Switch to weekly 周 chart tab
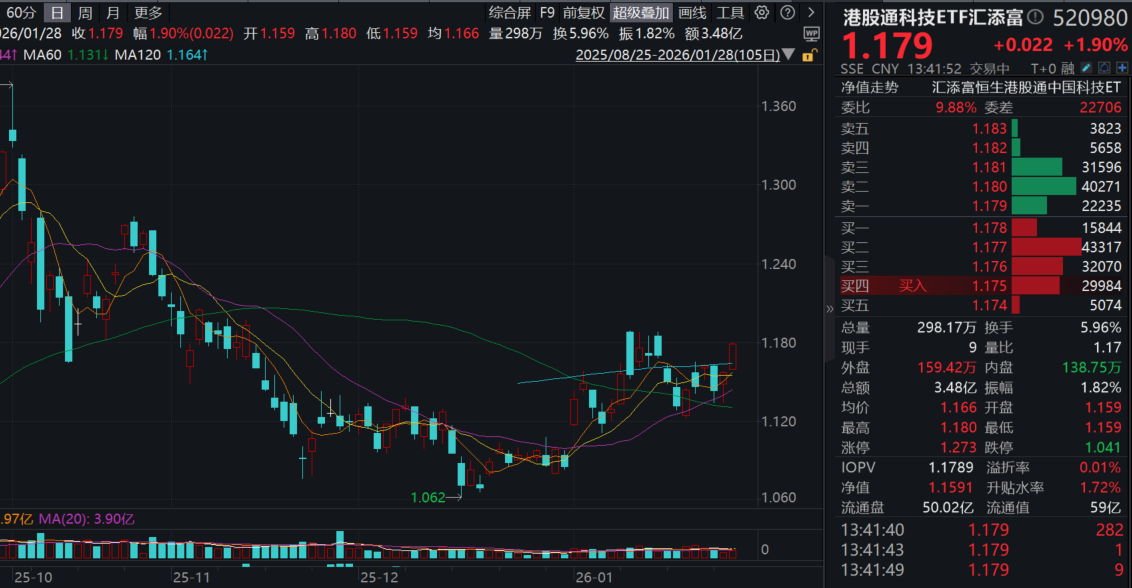Screen dimensions: 1132x588 click(84, 13)
